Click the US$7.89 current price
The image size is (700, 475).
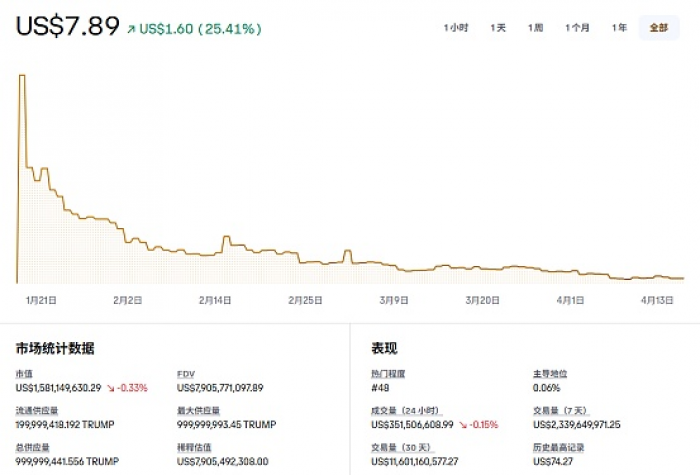67,26
